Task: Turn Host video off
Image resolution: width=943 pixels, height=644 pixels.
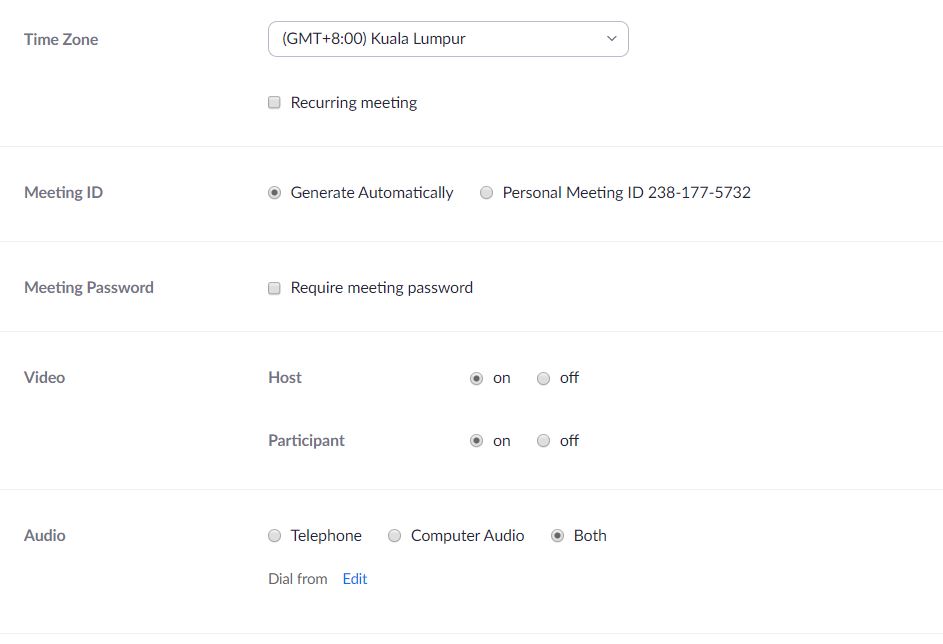Action: point(543,378)
